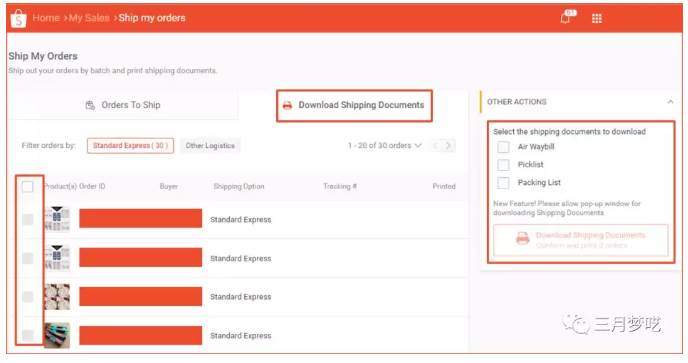688x363 pixels.
Task: Check the Air Waybill option
Action: 503,147
